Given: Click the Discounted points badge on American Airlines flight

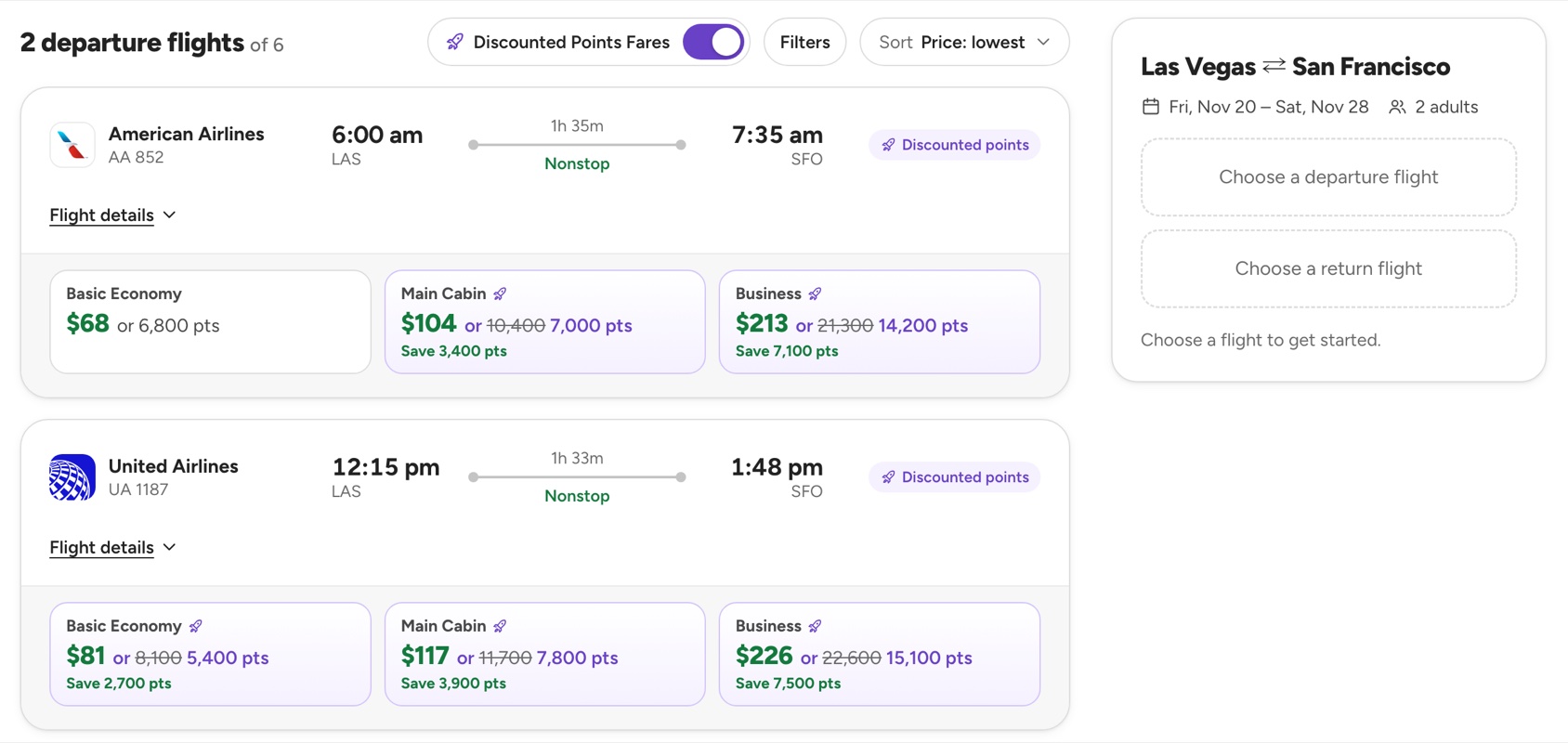Looking at the screenshot, I should click(954, 145).
